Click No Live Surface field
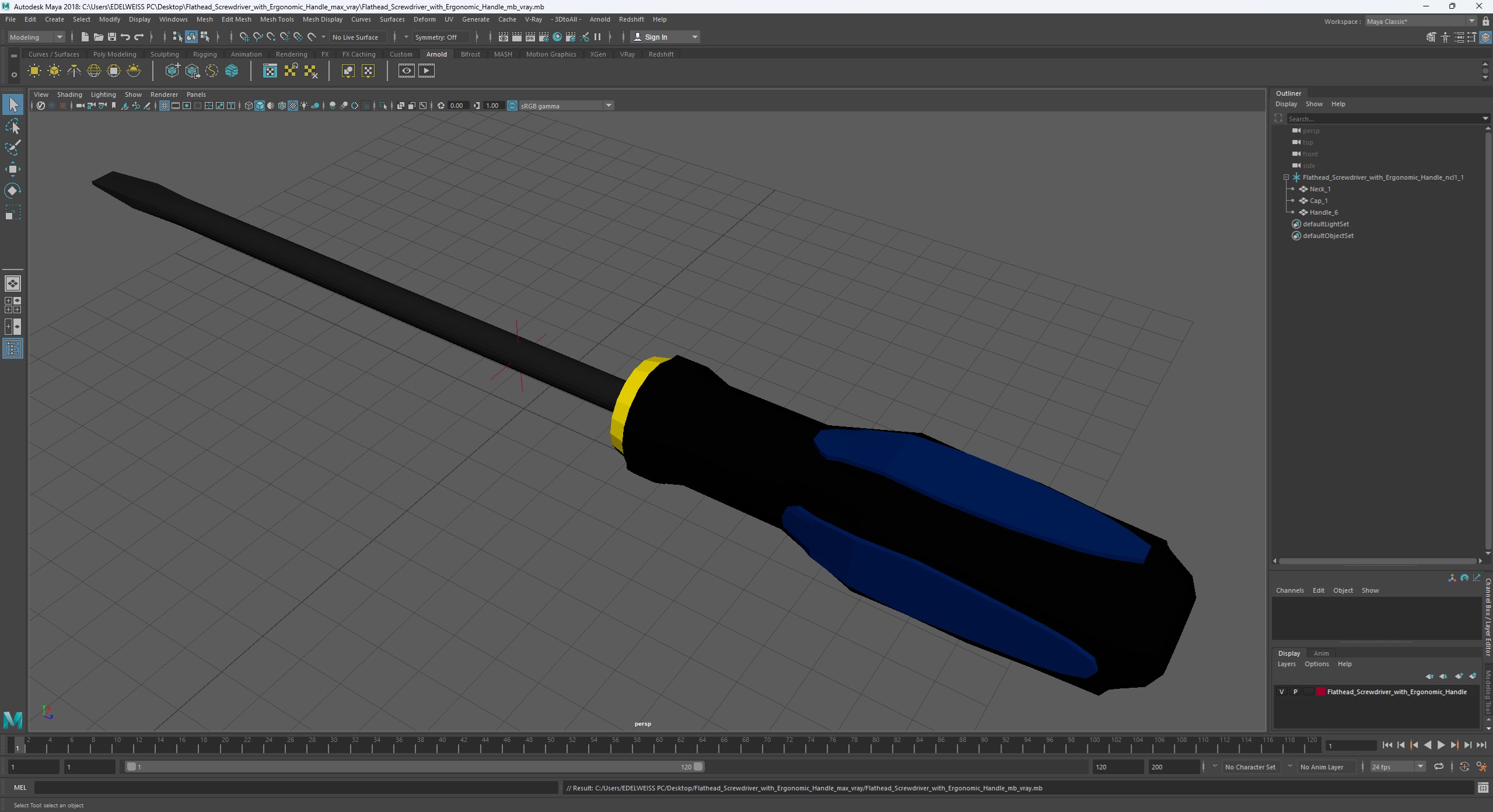 (358, 37)
